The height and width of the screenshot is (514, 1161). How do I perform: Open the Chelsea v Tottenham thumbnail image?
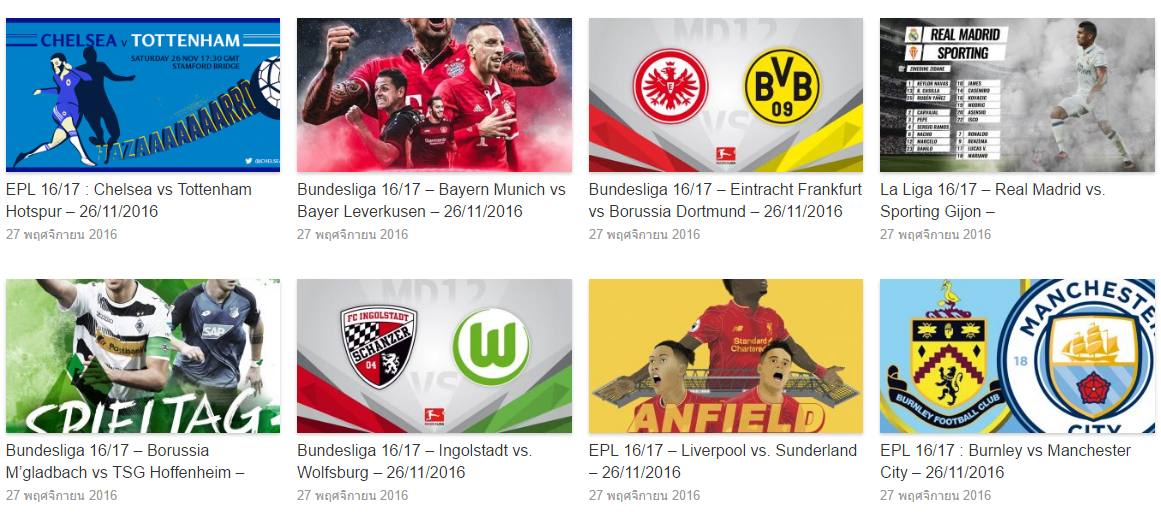click(143, 95)
